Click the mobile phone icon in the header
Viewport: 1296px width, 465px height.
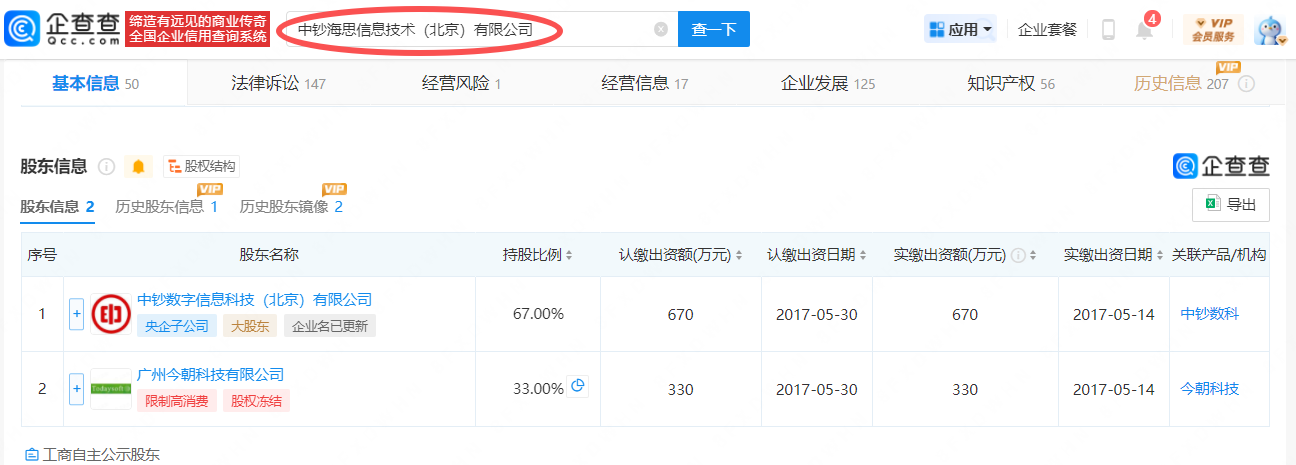(1108, 30)
